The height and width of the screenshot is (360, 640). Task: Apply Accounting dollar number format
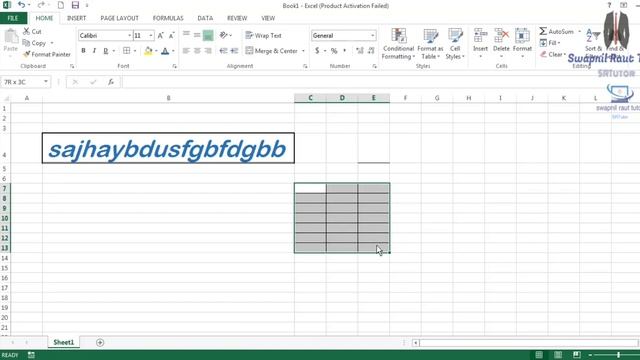(317, 51)
